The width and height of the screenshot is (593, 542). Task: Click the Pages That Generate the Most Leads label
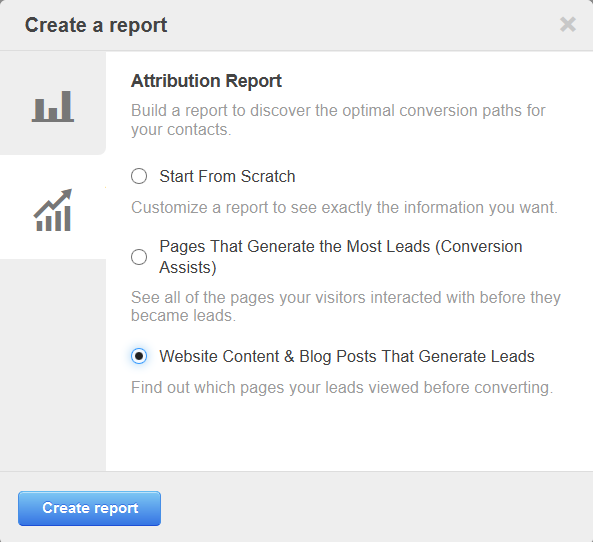[341, 257]
